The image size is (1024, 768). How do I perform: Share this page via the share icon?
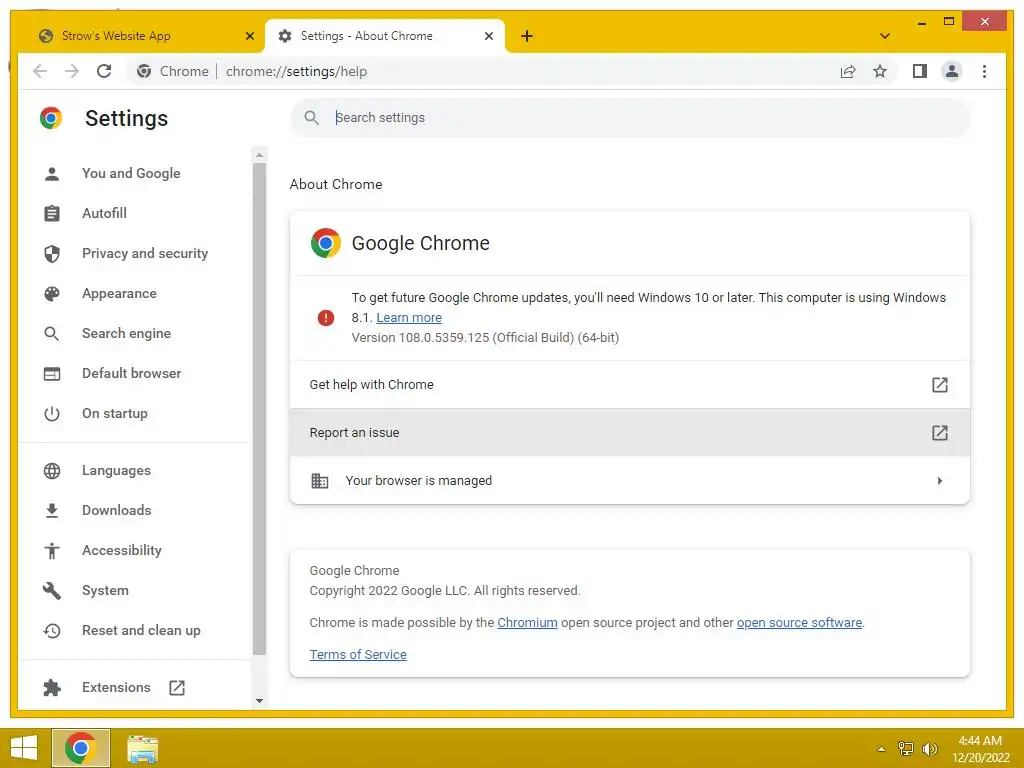pyautogui.click(x=848, y=71)
